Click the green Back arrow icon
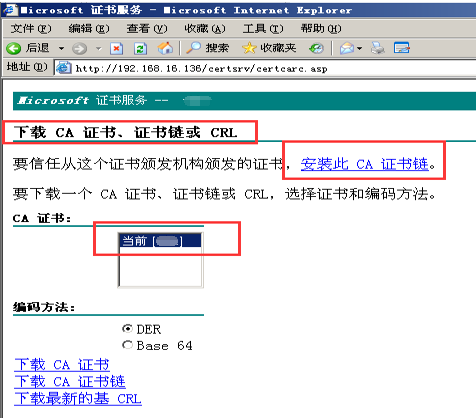 coord(13,48)
